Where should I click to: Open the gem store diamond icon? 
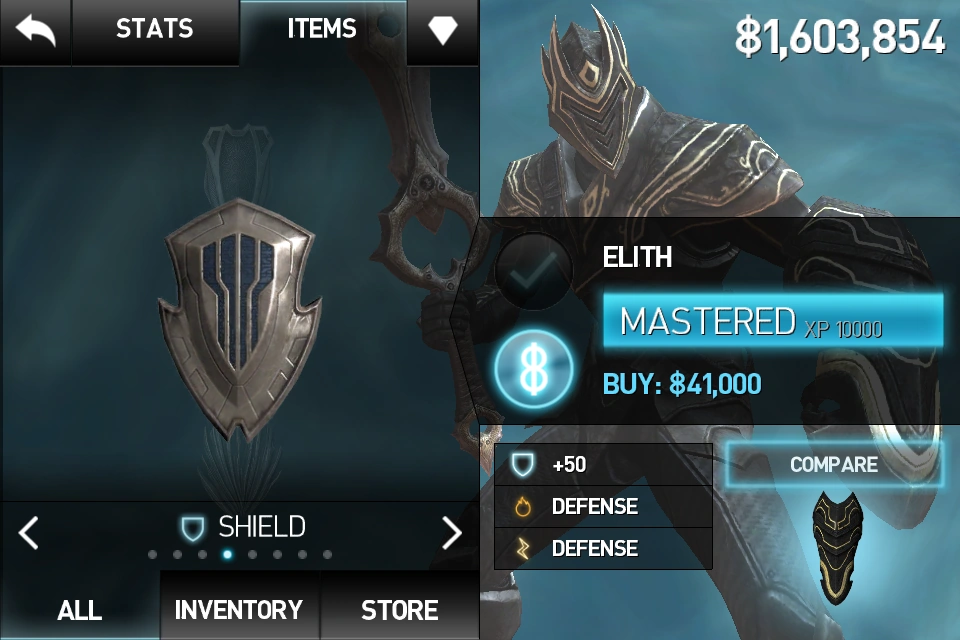coord(443,31)
